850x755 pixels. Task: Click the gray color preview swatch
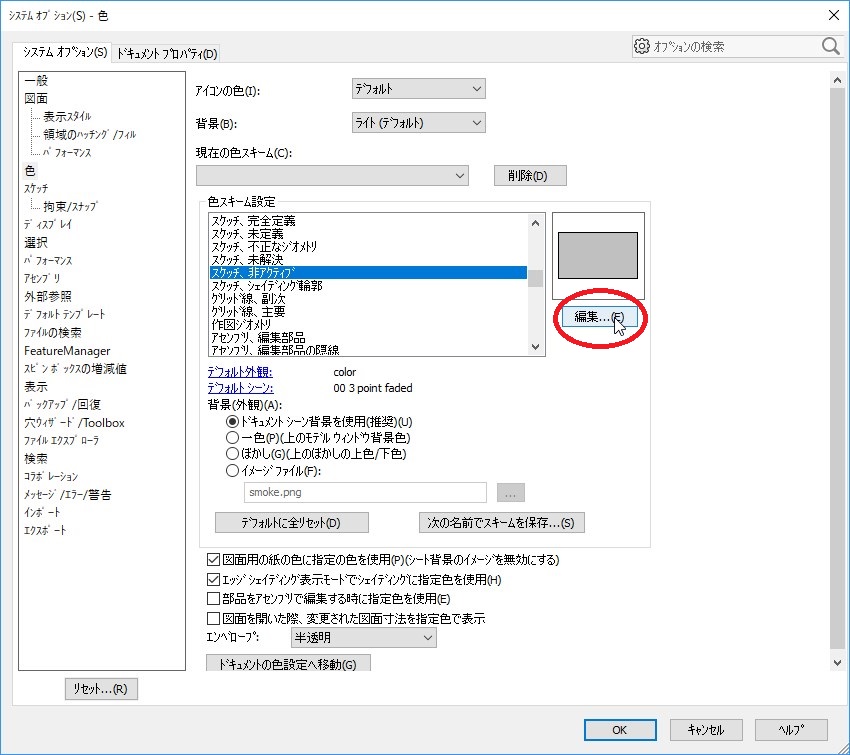(x=597, y=255)
